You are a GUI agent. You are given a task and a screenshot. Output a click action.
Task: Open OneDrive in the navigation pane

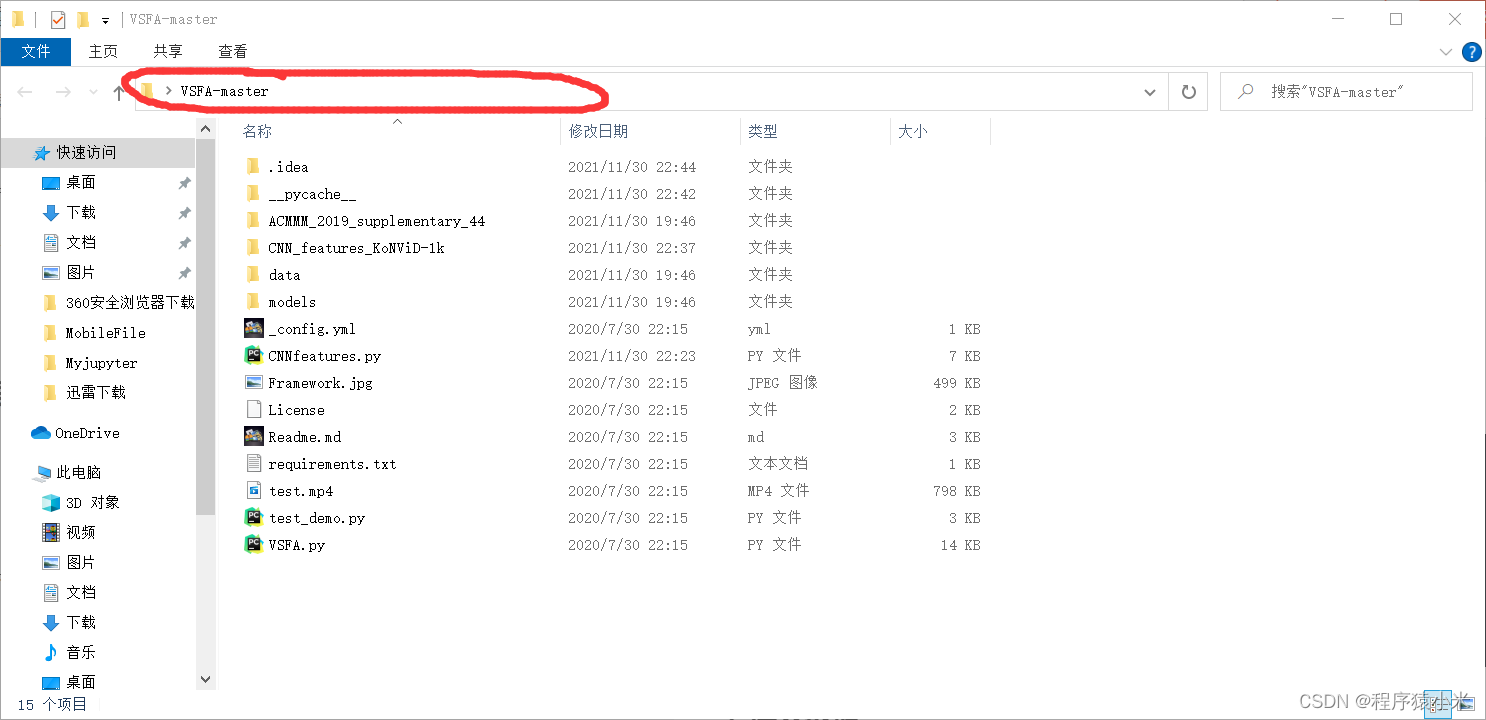[x=87, y=433]
